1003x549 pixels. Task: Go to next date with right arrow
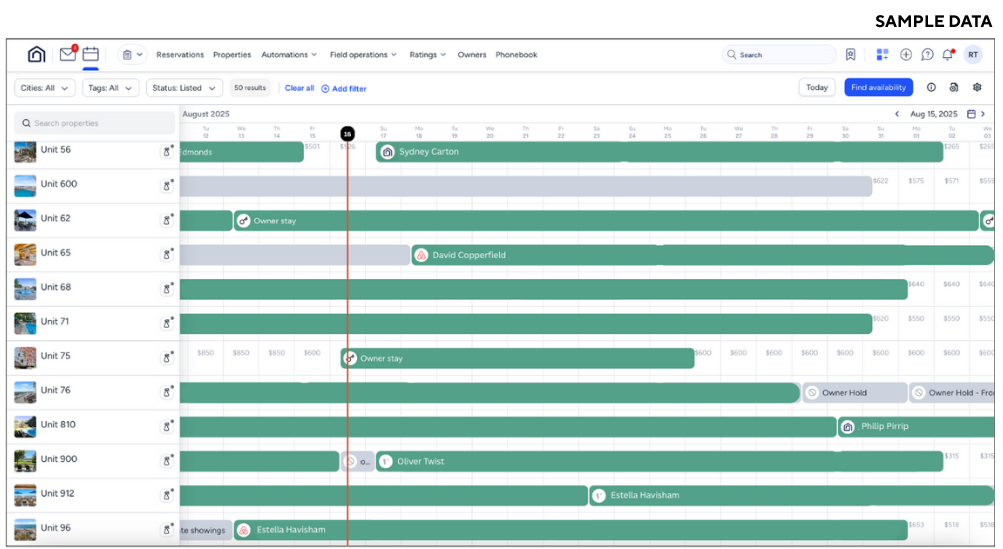coord(983,114)
